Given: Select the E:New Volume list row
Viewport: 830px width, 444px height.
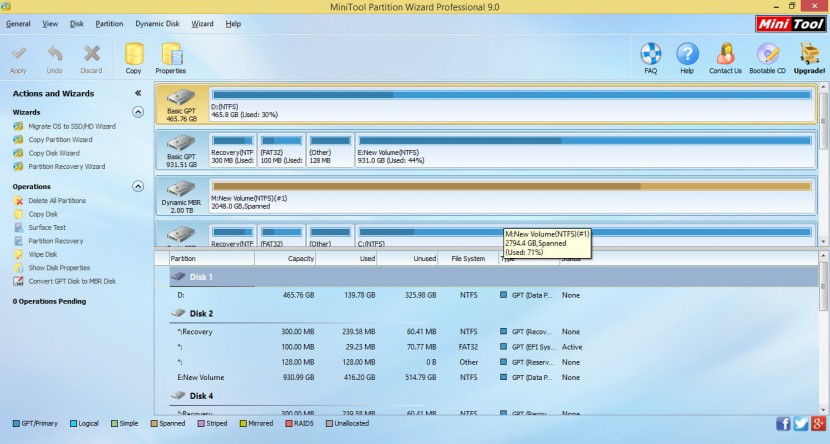Looking at the screenshot, I should (487, 377).
